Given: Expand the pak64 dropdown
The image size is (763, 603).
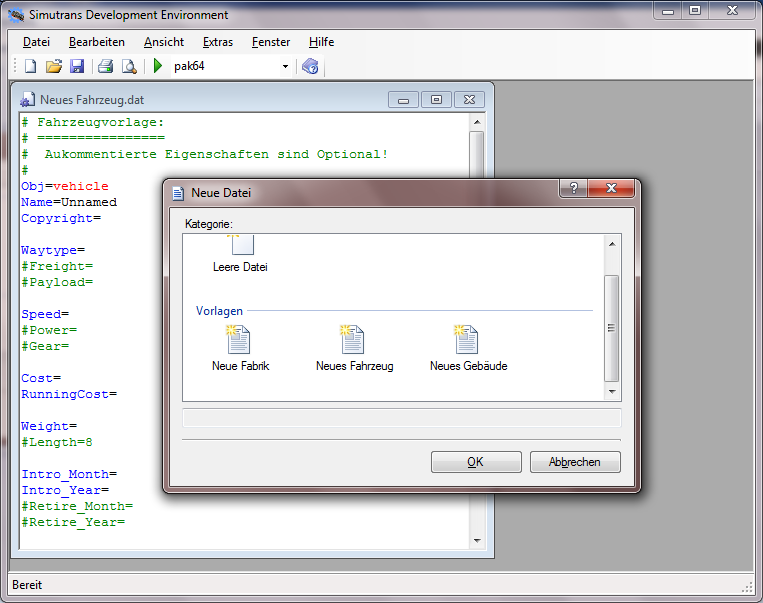Looking at the screenshot, I should [x=285, y=67].
